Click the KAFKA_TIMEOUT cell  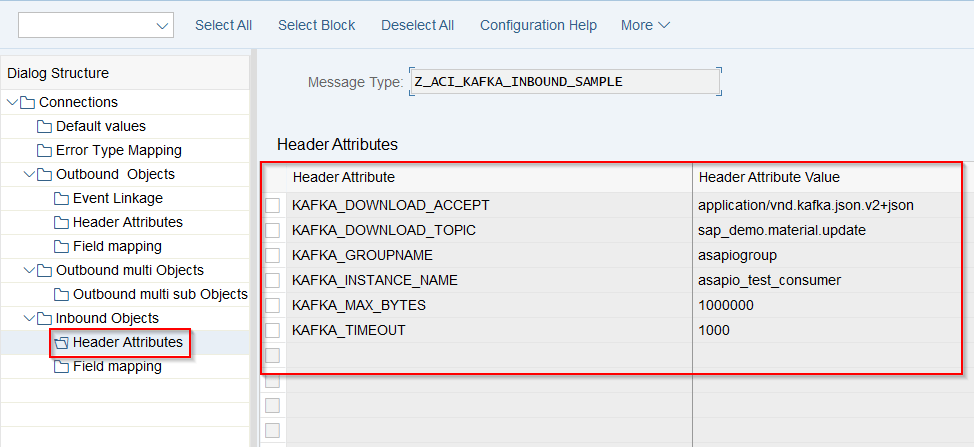pyautogui.click(x=489, y=331)
